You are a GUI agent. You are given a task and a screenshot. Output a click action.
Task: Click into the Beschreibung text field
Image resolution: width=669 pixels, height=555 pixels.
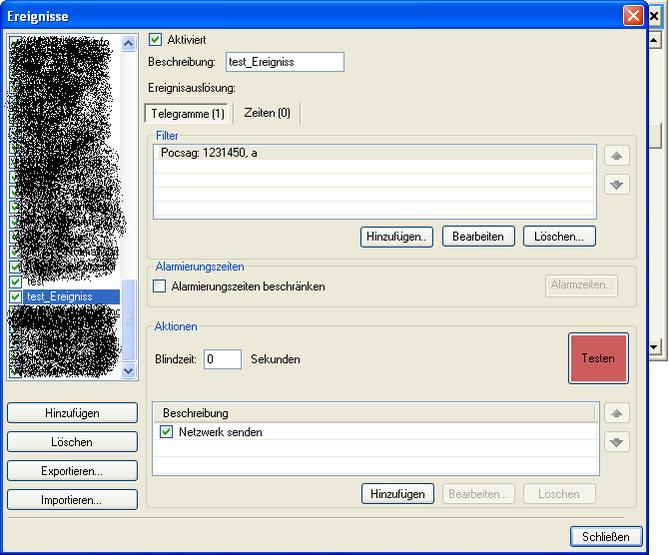tap(285, 62)
